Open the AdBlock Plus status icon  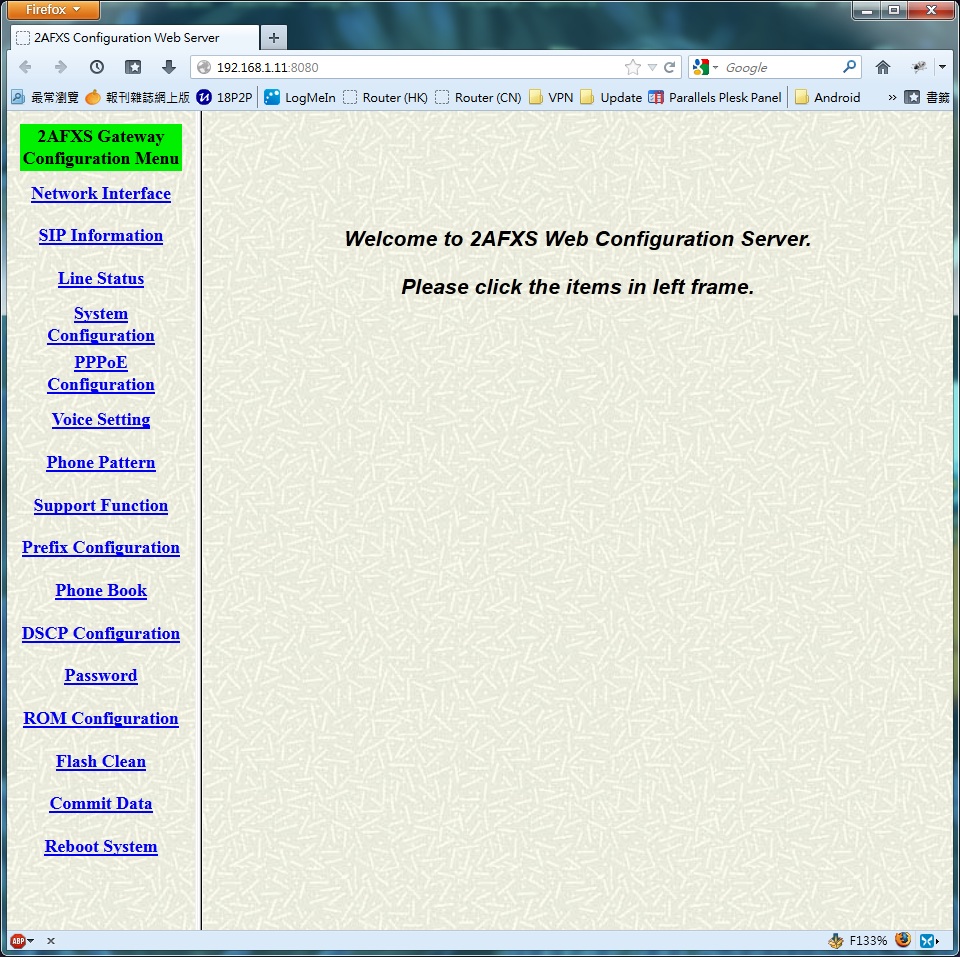pos(18,941)
